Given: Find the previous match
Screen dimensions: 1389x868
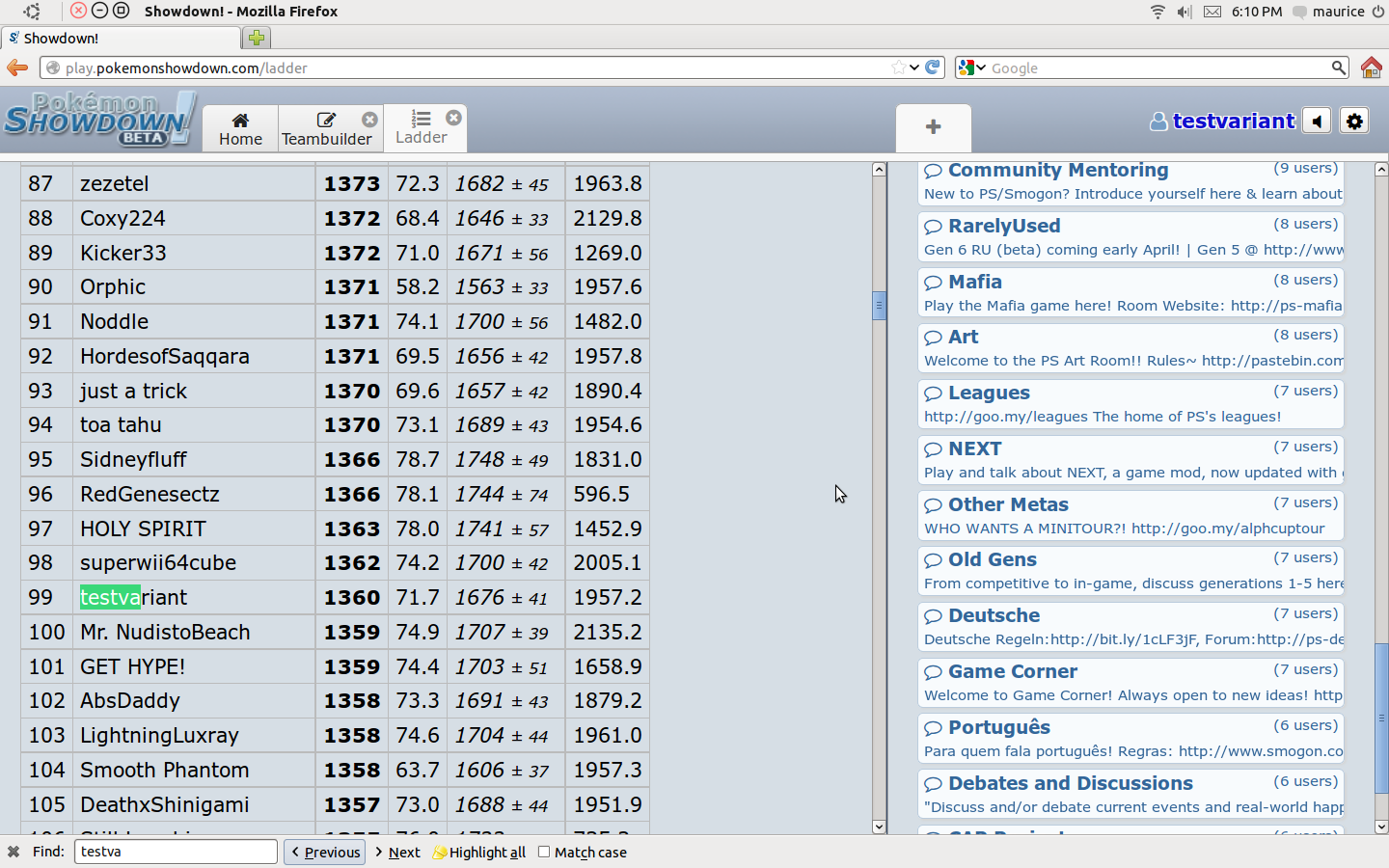Looking at the screenshot, I should [x=324, y=853].
